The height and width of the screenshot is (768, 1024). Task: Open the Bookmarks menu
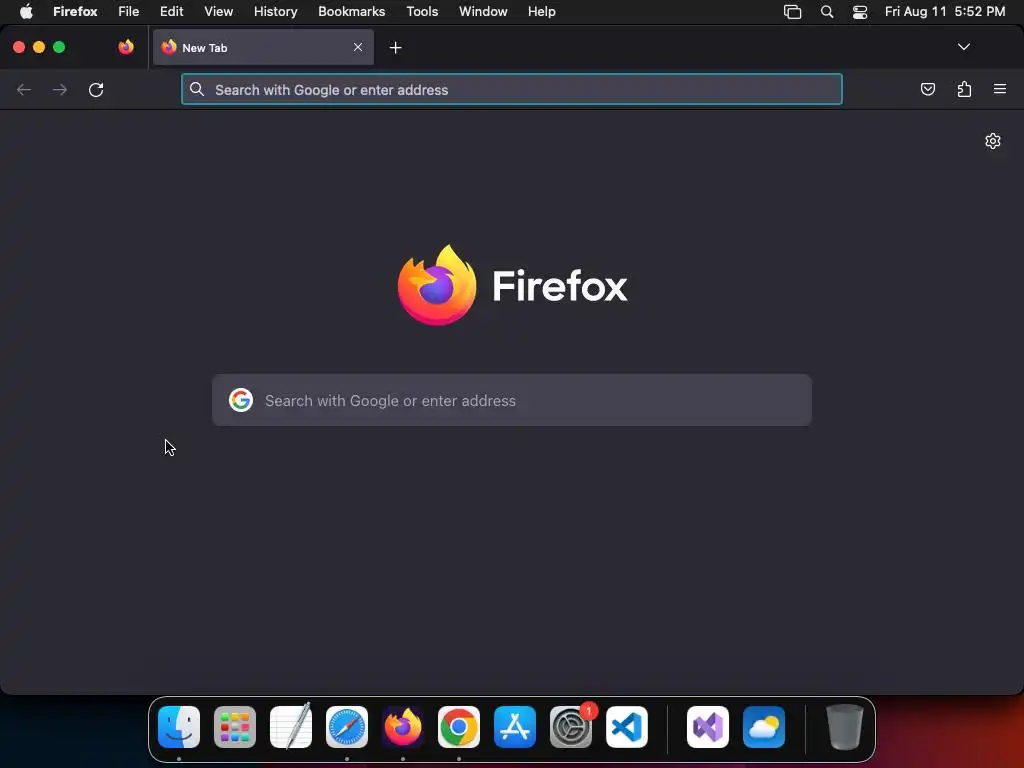pyautogui.click(x=351, y=11)
